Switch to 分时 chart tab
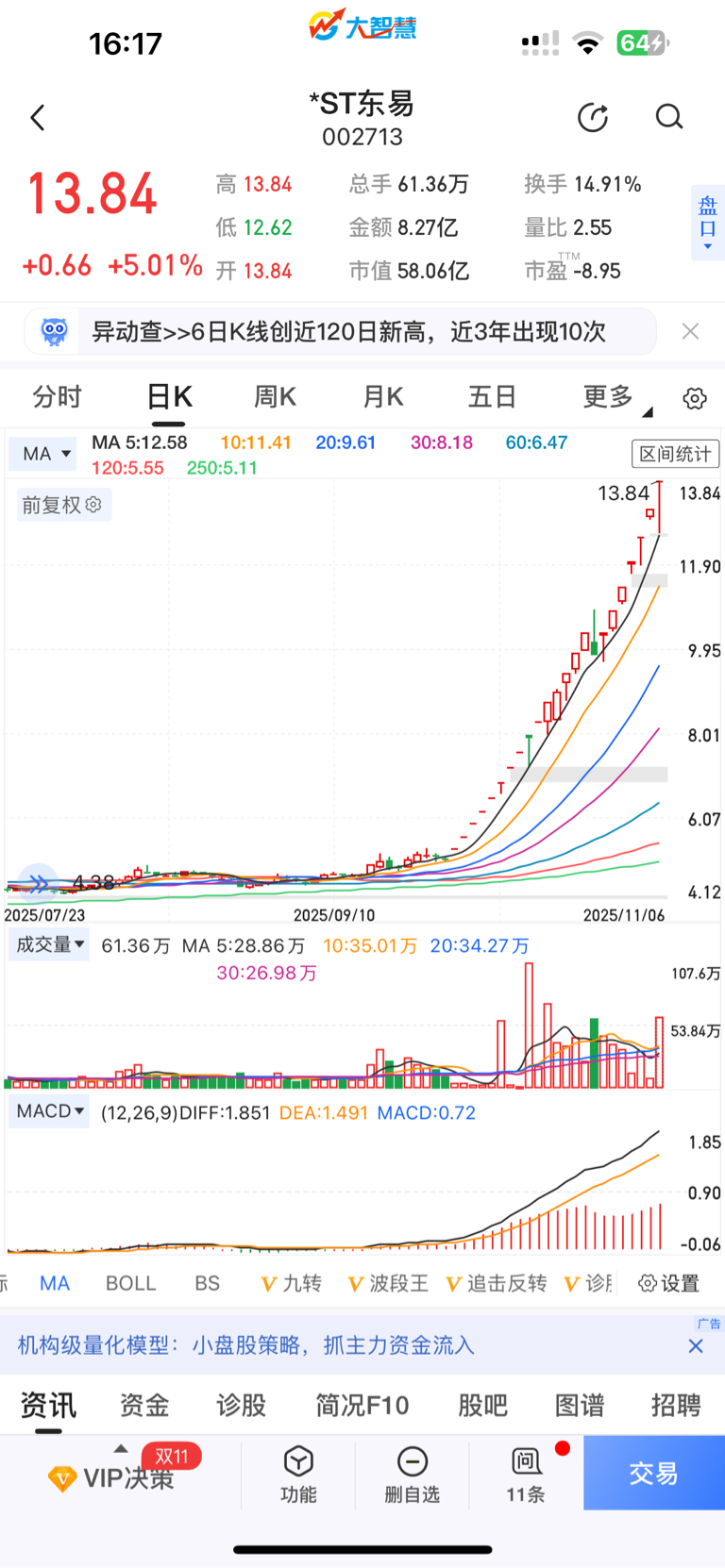Viewport: 725px width, 1568px height. (58, 397)
